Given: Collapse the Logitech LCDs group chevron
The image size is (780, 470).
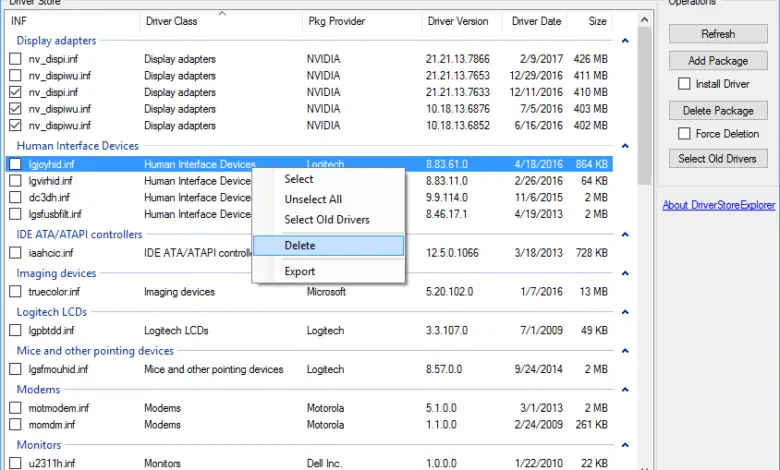Looking at the screenshot, I should (x=625, y=313).
